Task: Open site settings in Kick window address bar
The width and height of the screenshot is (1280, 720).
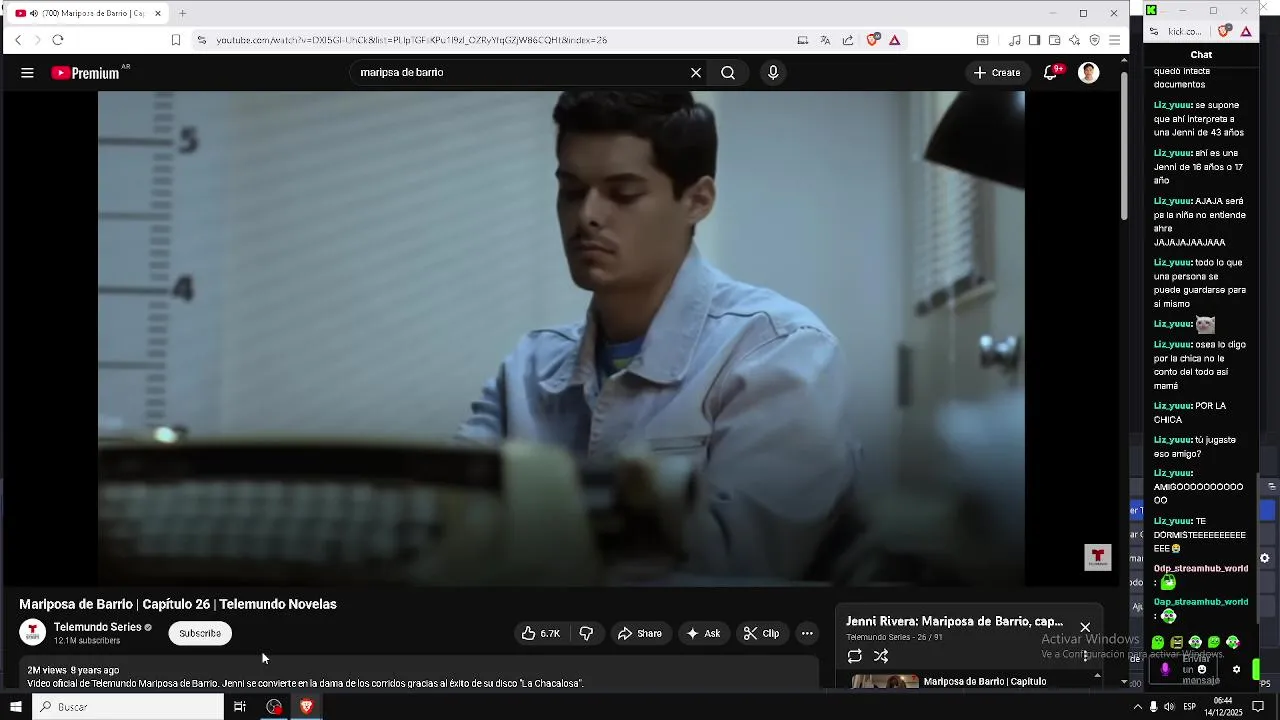Action: click(x=1153, y=31)
